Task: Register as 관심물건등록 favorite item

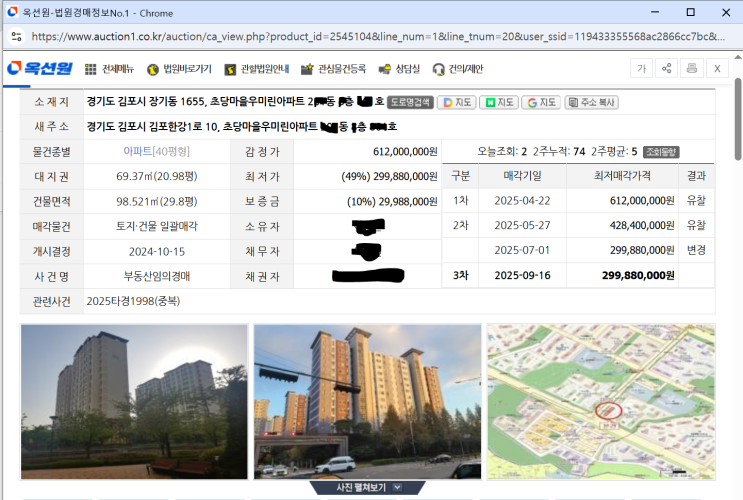Action: point(334,69)
